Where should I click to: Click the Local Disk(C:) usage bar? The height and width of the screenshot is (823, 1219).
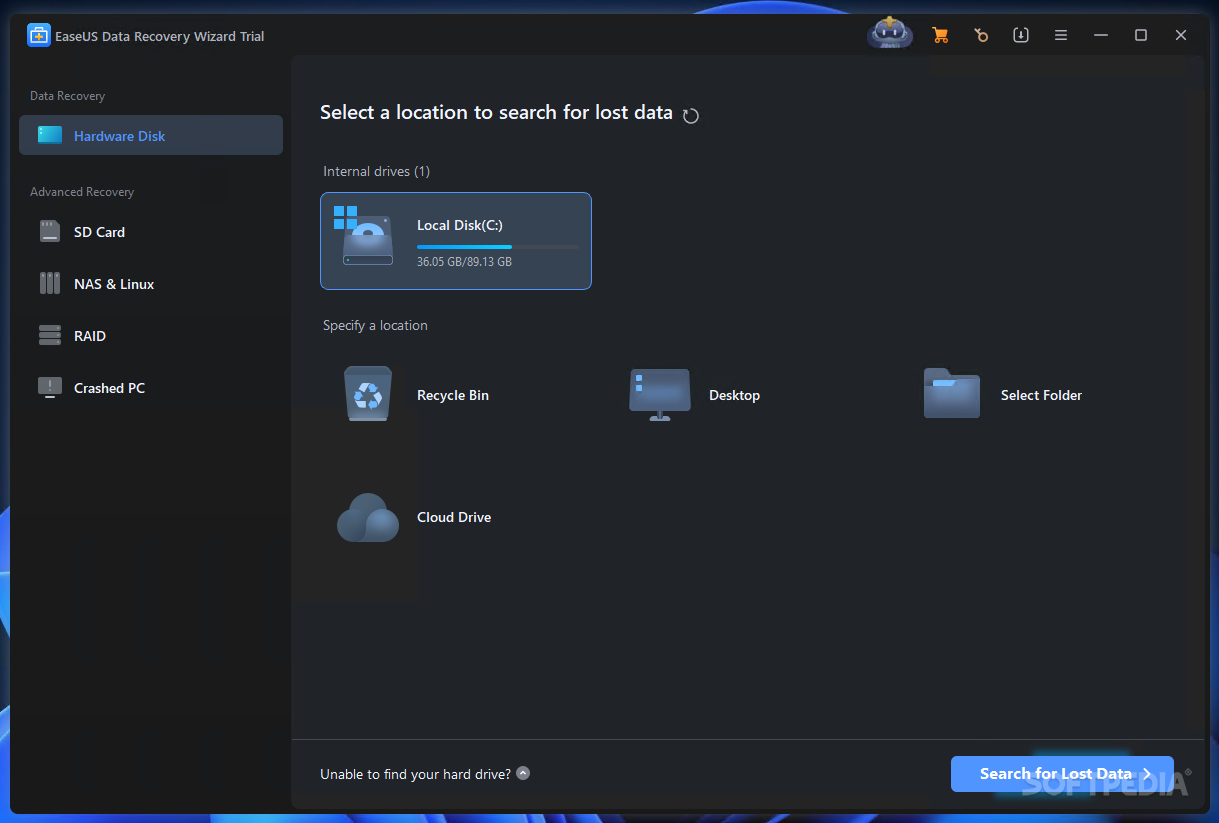click(x=497, y=246)
